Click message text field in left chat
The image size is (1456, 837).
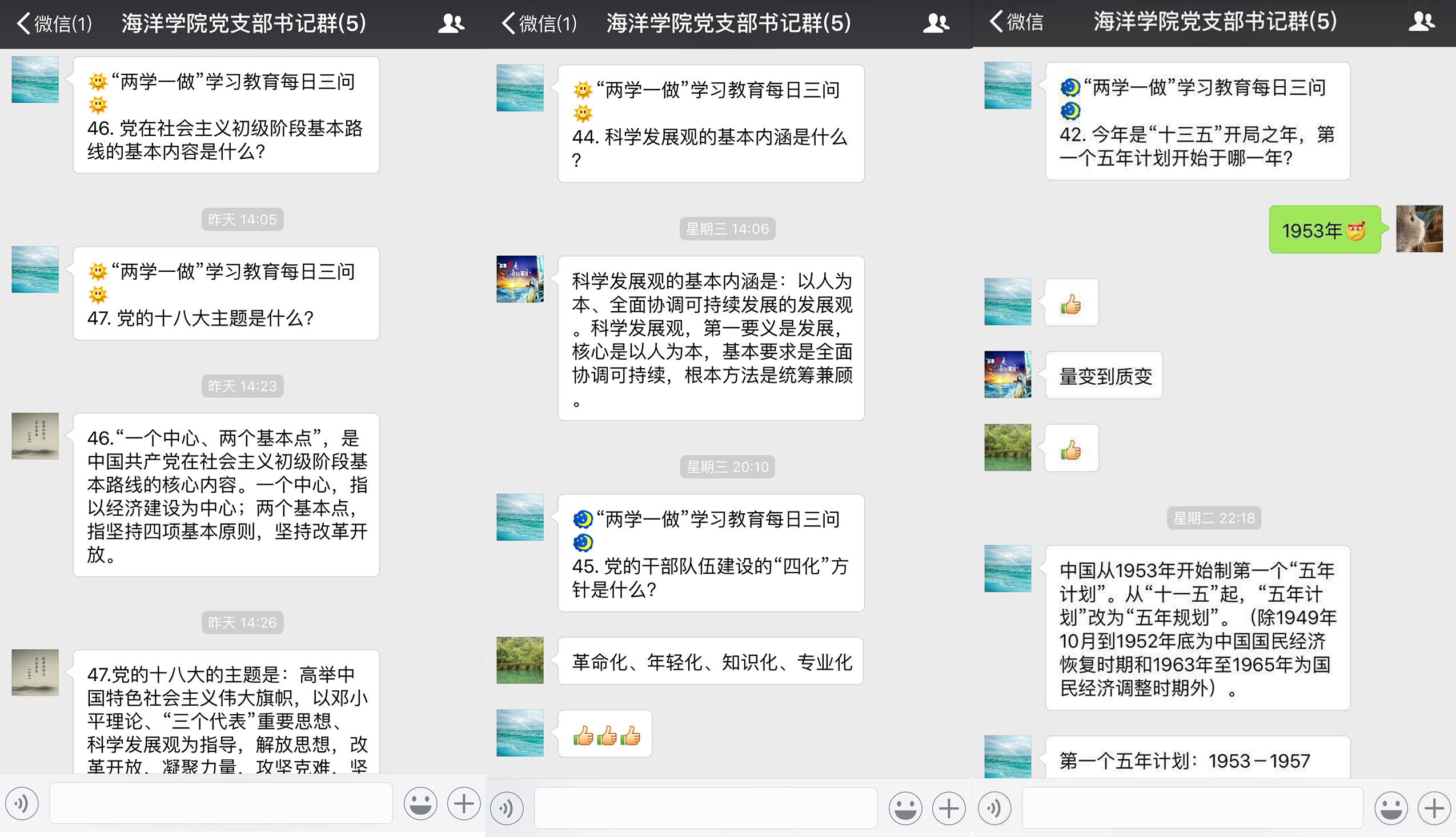point(221,803)
